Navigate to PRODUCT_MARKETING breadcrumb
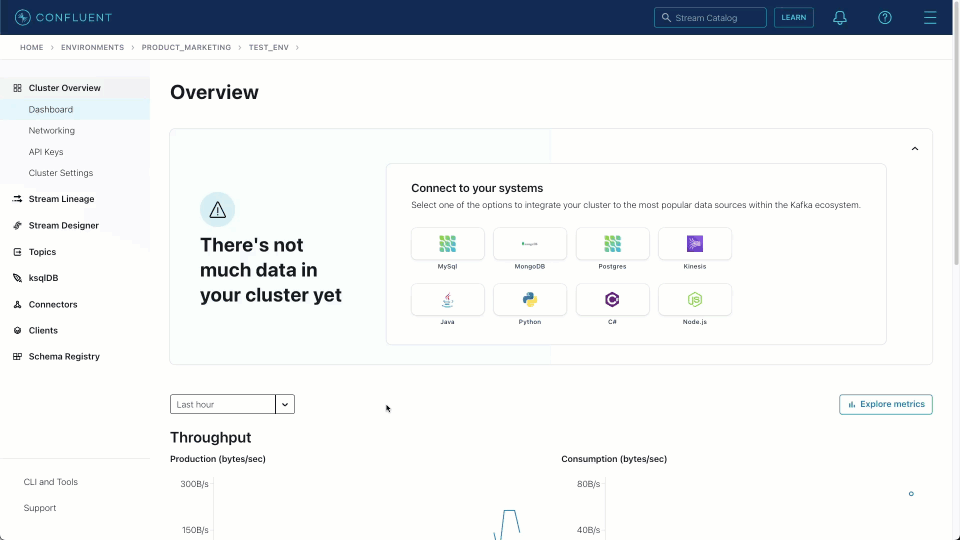This screenshot has height=540, width=960. [186, 47]
